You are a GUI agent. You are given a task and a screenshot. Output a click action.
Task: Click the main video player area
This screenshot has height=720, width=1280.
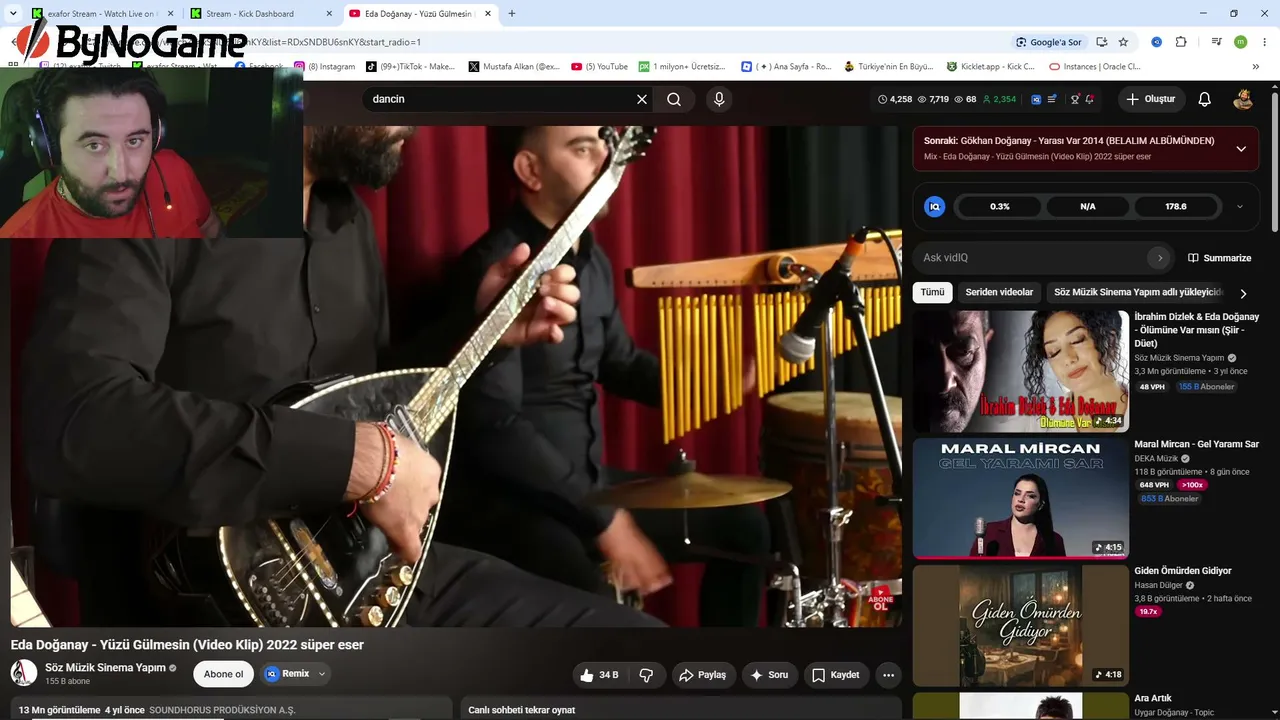click(456, 376)
